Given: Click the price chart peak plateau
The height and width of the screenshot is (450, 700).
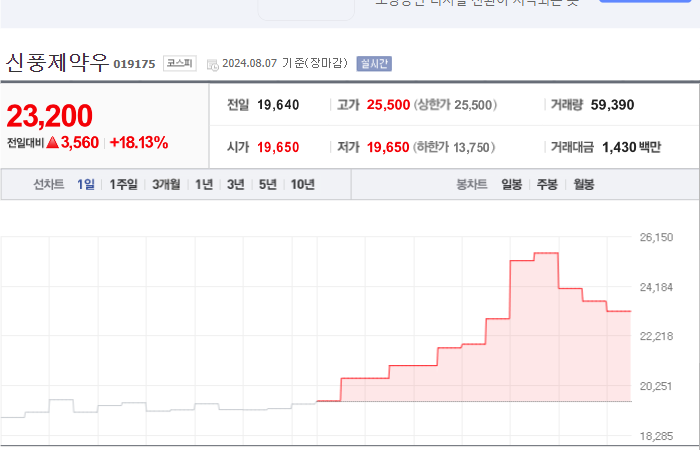Looking at the screenshot, I should point(546,253).
